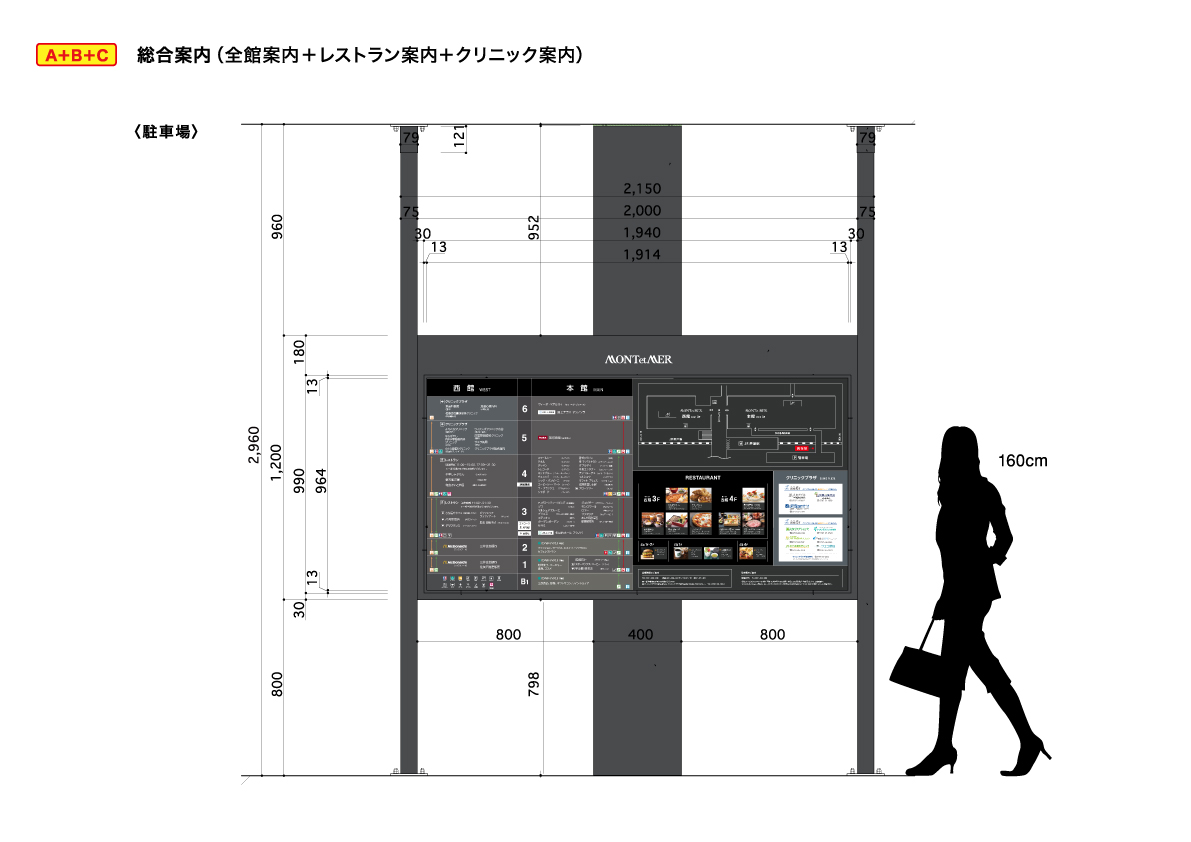The image size is (1191, 842).
Task: Click the 〈駐車場〉 label
Action: tap(166, 130)
